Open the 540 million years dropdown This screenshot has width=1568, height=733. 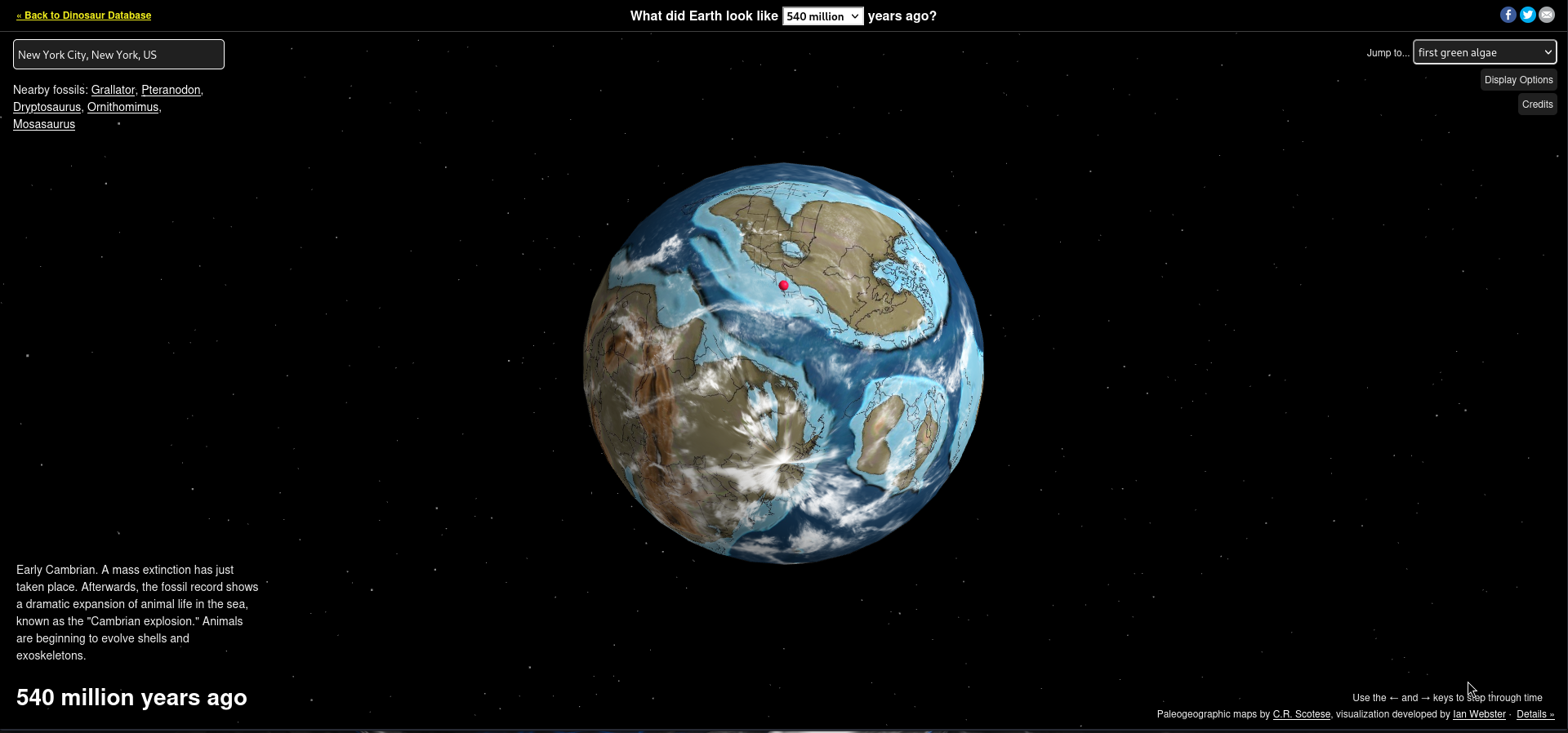pos(822,16)
